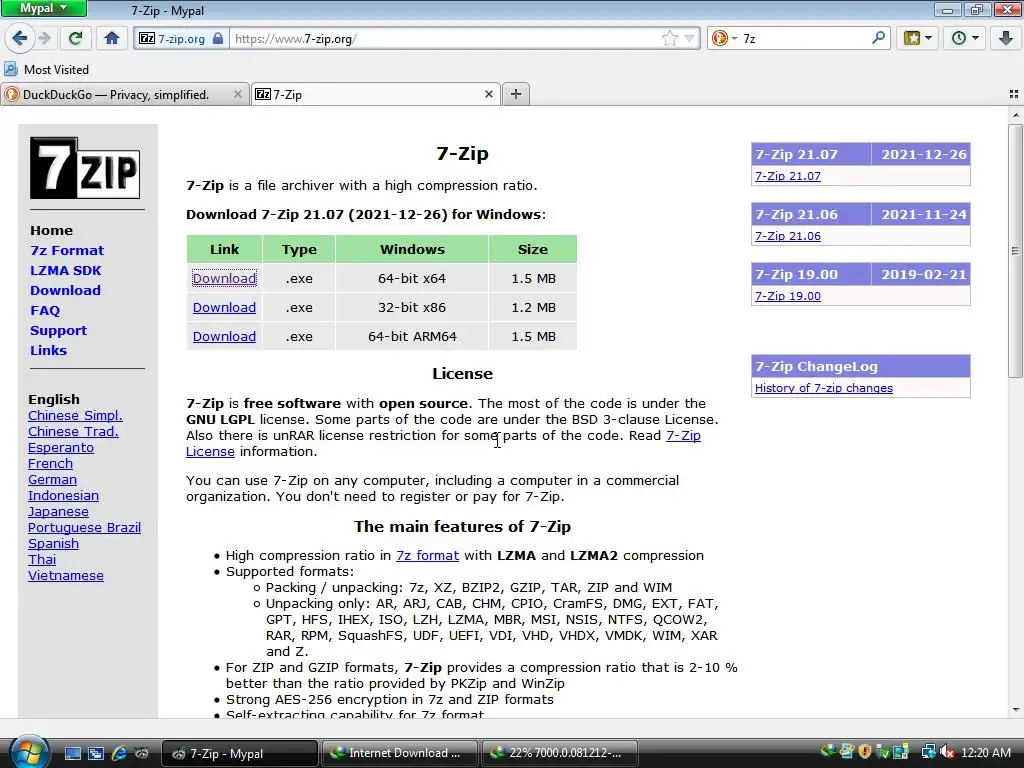Download the 32-bit x86 installer
This screenshot has width=1024, height=768.
pyautogui.click(x=224, y=308)
